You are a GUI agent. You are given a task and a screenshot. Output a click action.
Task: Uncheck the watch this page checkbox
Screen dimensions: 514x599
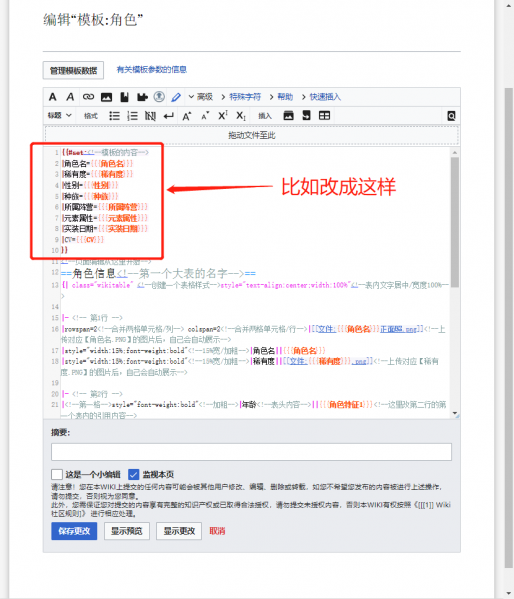pos(133,474)
